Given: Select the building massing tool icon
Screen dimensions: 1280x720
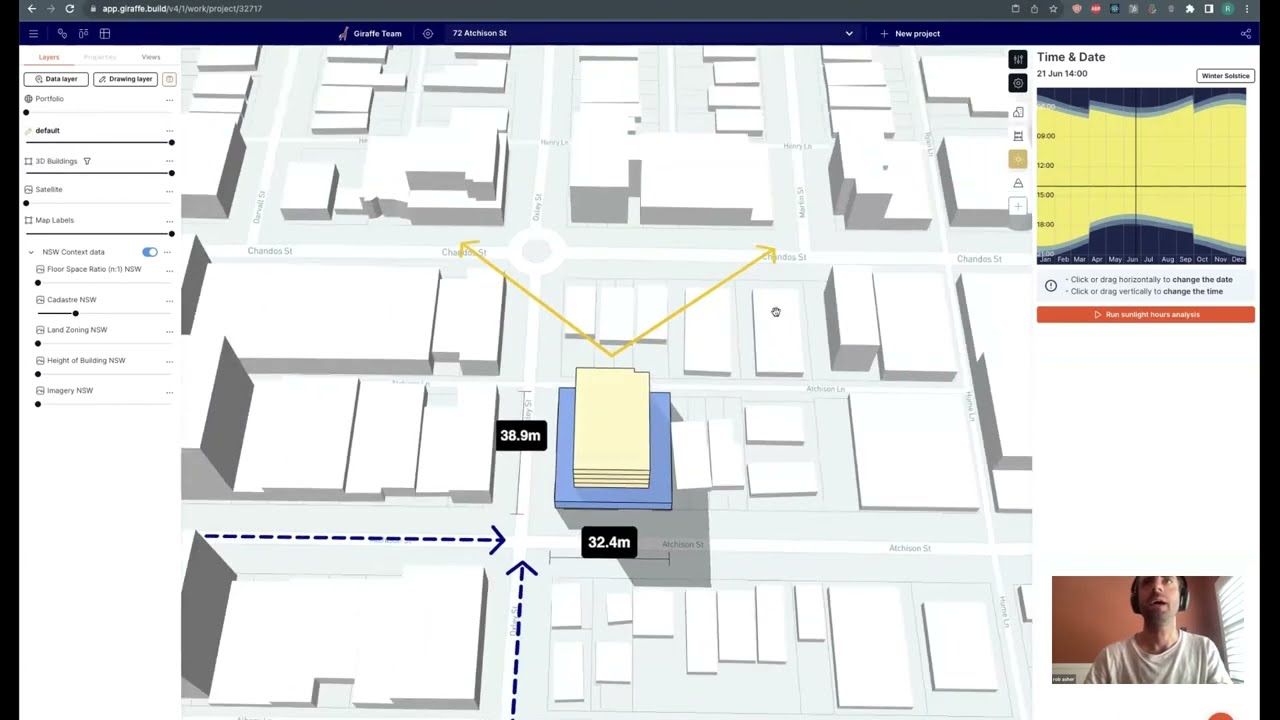Looking at the screenshot, I should (1018, 112).
